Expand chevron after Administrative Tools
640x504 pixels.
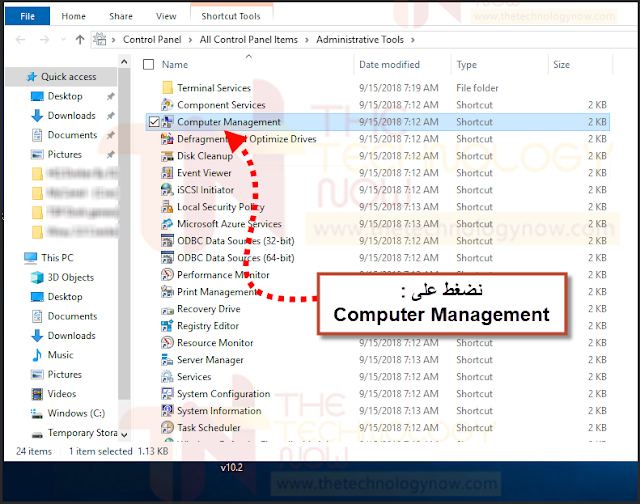click(x=413, y=40)
